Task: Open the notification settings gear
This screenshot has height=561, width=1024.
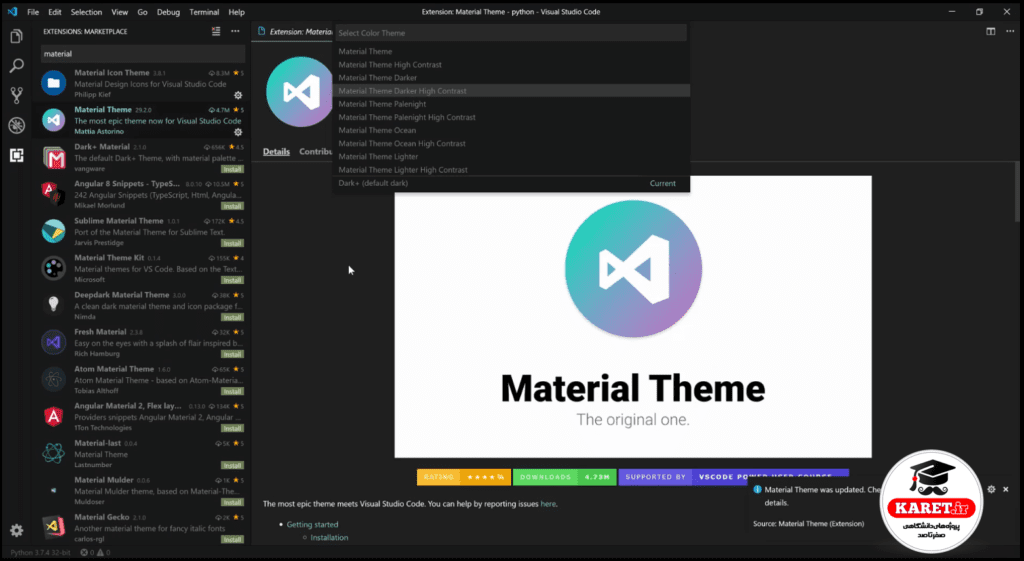Action: click(x=991, y=489)
